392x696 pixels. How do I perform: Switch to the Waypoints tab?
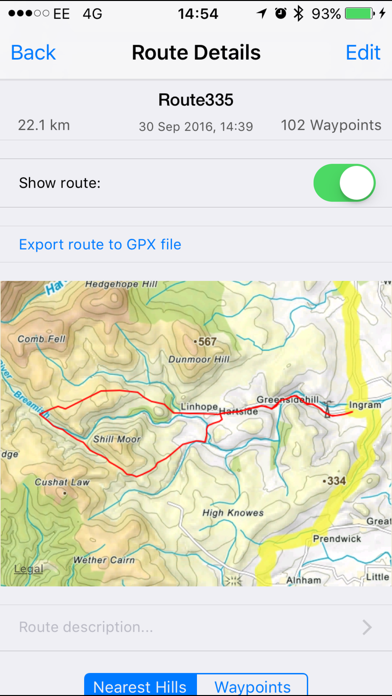(x=252, y=685)
